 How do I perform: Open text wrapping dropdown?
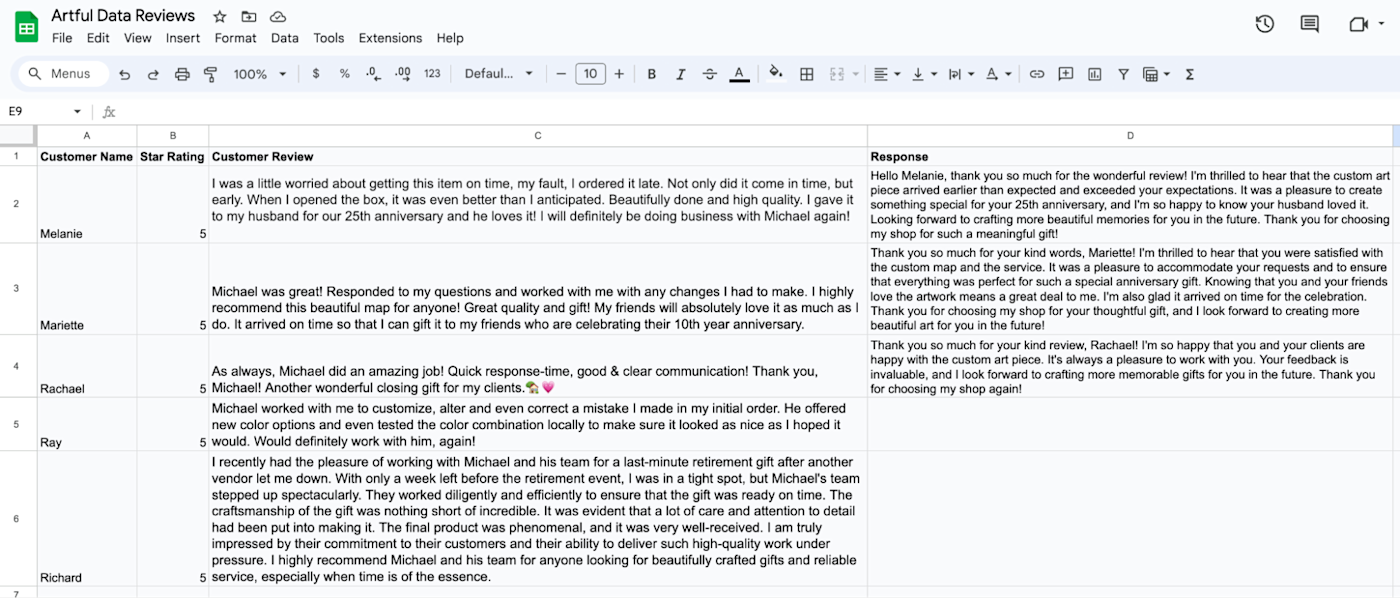click(x=961, y=74)
